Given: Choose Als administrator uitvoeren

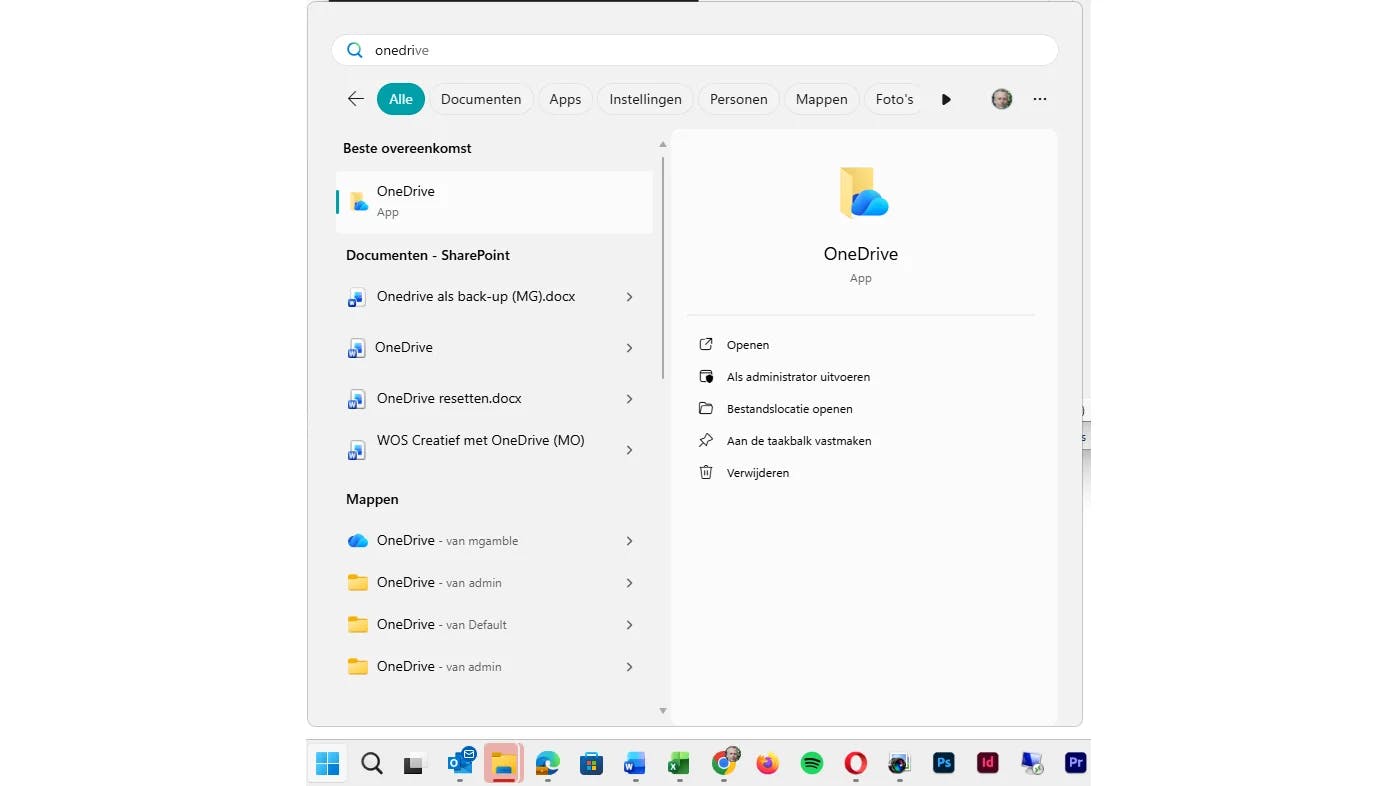Looking at the screenshot, I should pos(785,377).
